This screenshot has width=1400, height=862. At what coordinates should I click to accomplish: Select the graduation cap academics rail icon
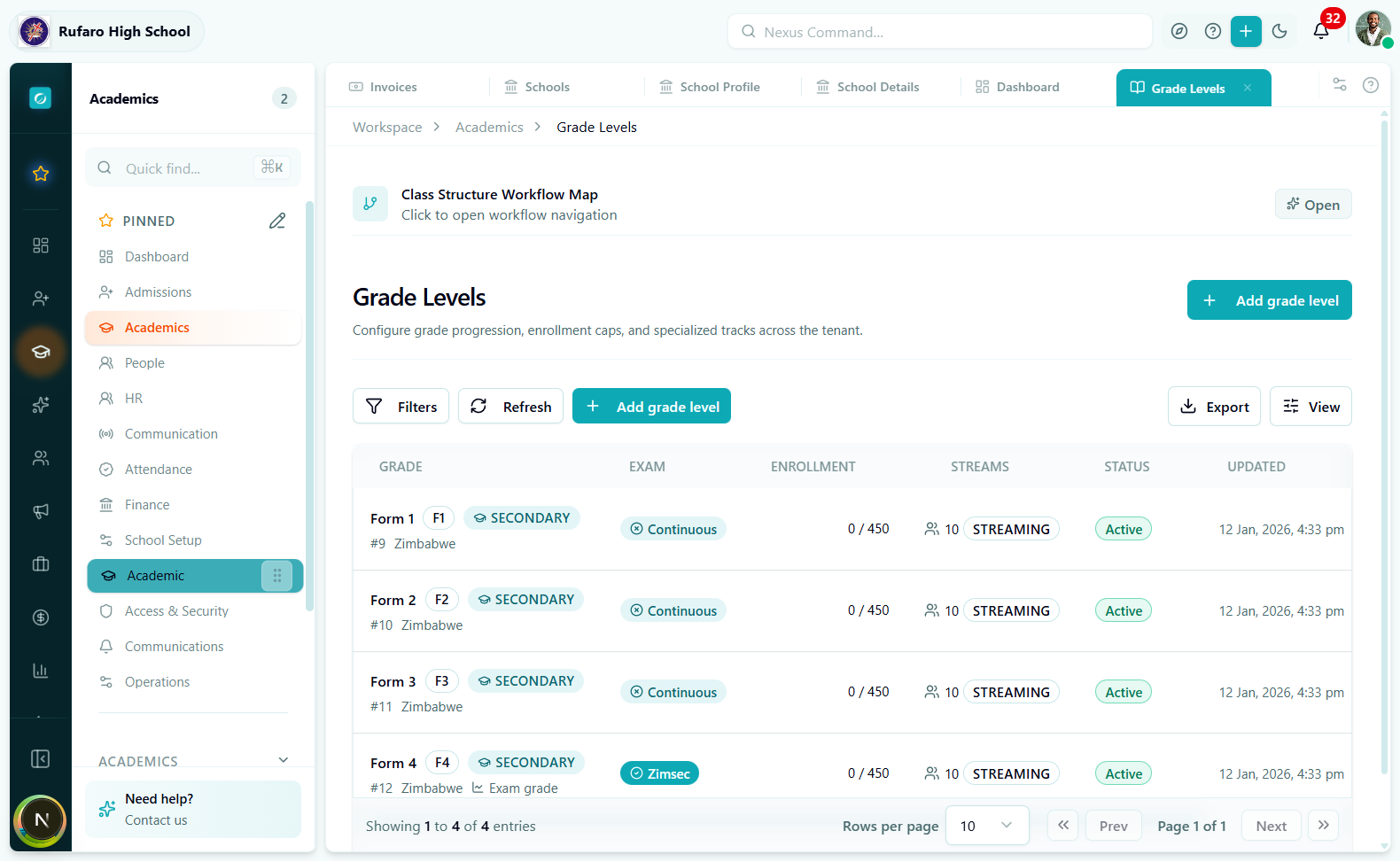[41, 352]
